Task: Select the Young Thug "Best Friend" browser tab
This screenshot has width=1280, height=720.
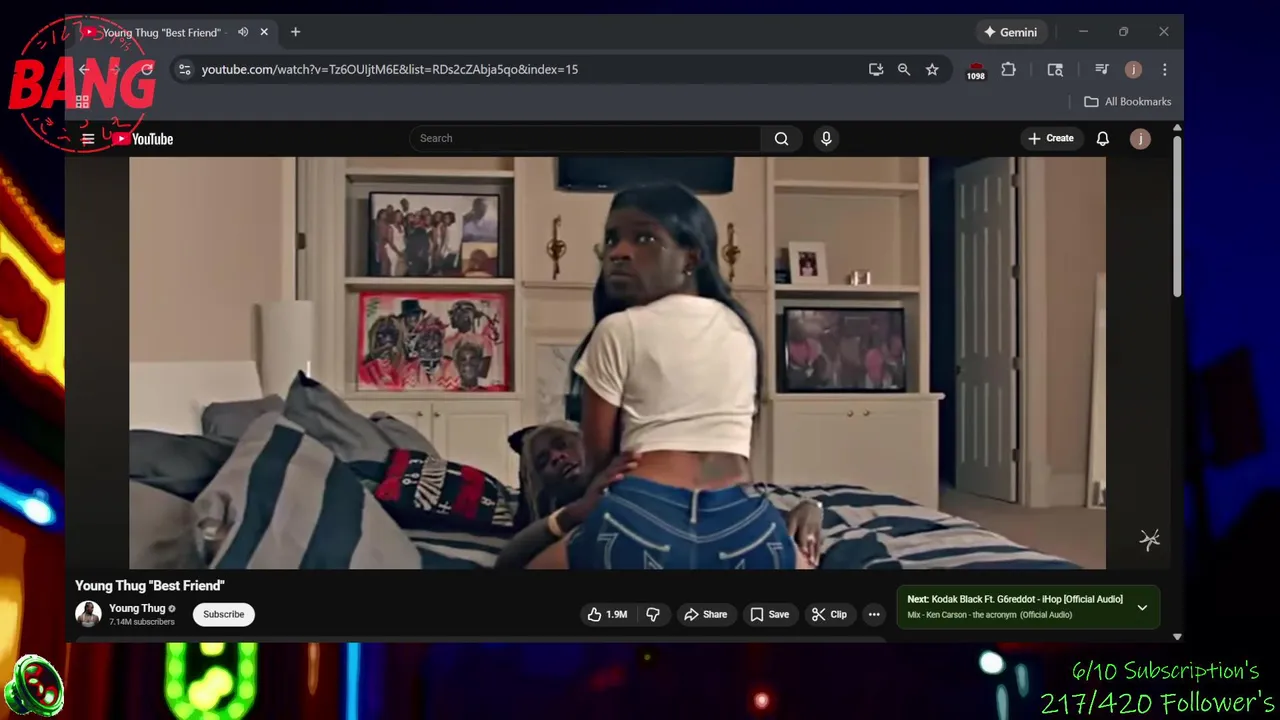Action: pos(172,32)
